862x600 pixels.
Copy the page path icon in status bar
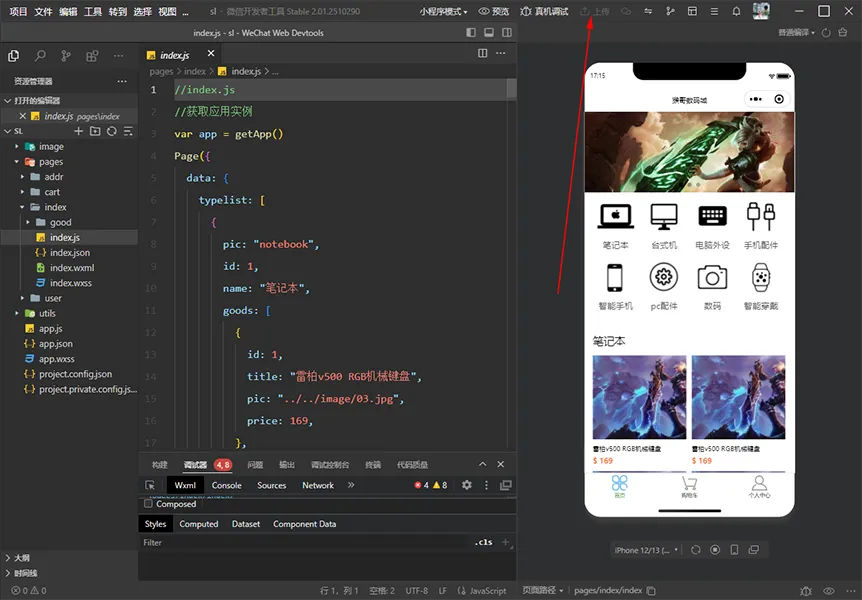[x=651, y=591]
